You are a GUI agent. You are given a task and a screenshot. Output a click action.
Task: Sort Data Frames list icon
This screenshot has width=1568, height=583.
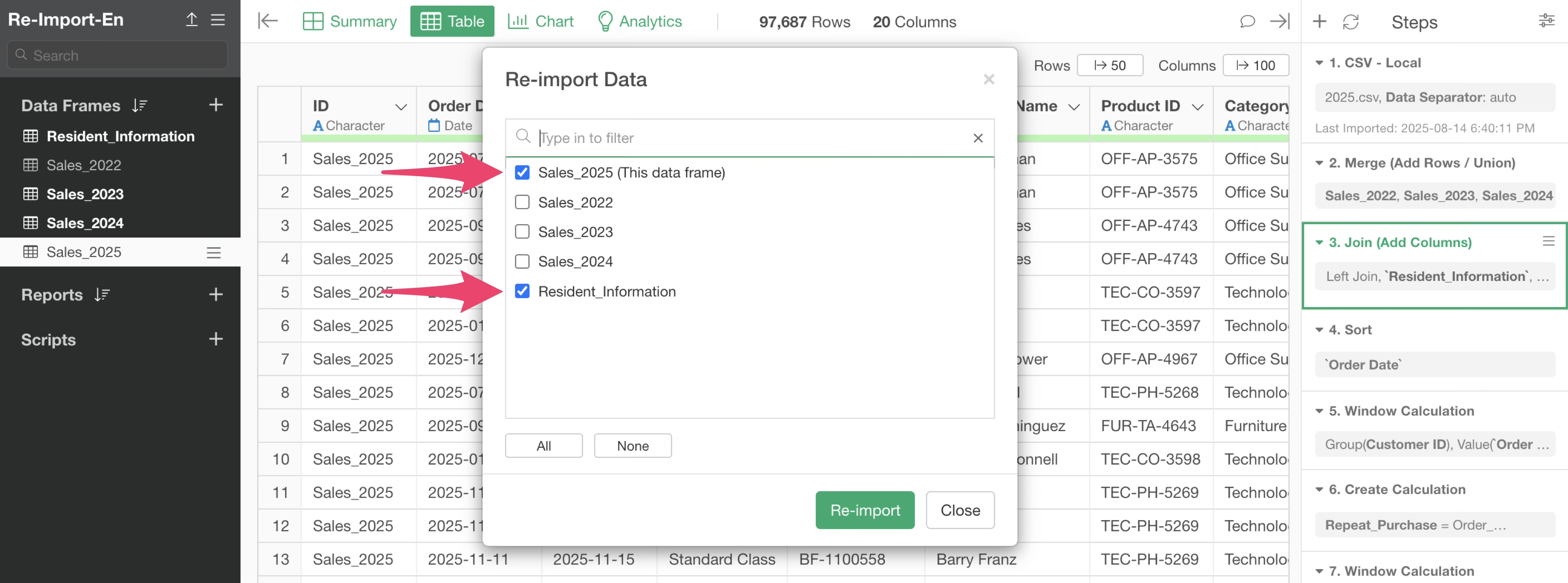[x=139, y=105]
